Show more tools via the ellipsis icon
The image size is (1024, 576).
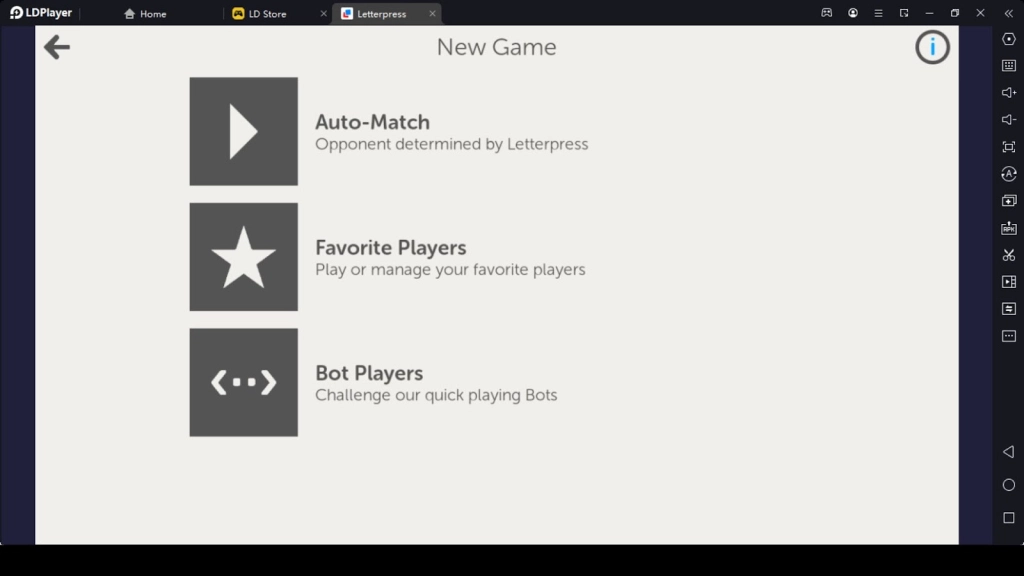[x=1008, y=336]
